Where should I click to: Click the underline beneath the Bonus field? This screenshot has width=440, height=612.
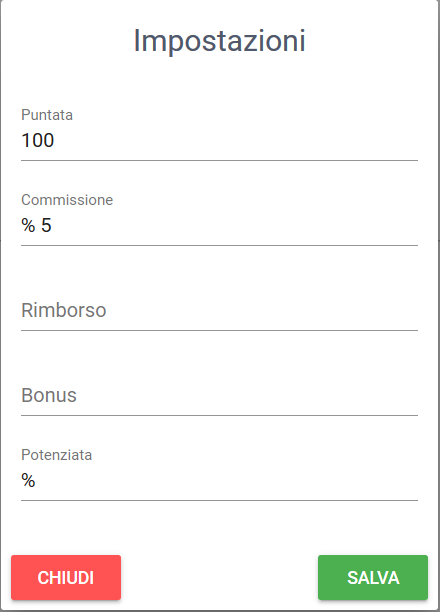tap(219, 415)
